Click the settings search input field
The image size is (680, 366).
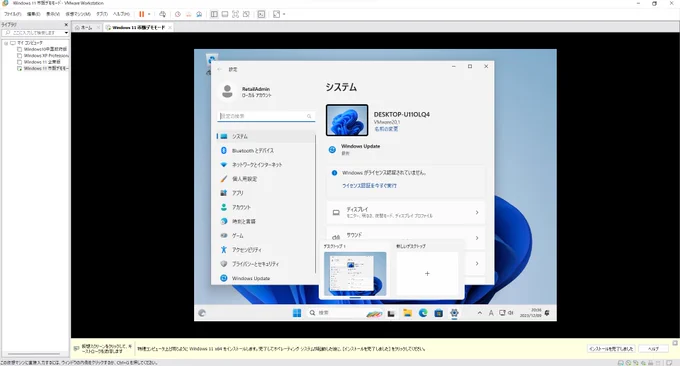click(266, 116)
